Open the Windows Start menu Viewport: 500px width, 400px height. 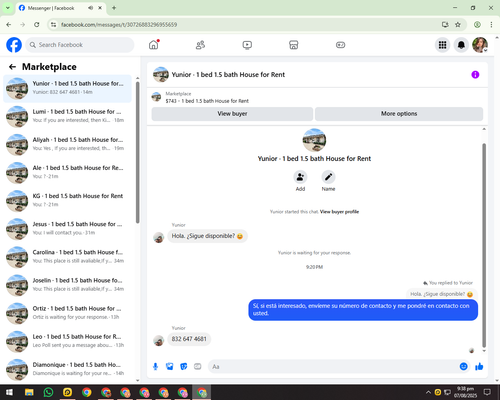tap(9, 392)
